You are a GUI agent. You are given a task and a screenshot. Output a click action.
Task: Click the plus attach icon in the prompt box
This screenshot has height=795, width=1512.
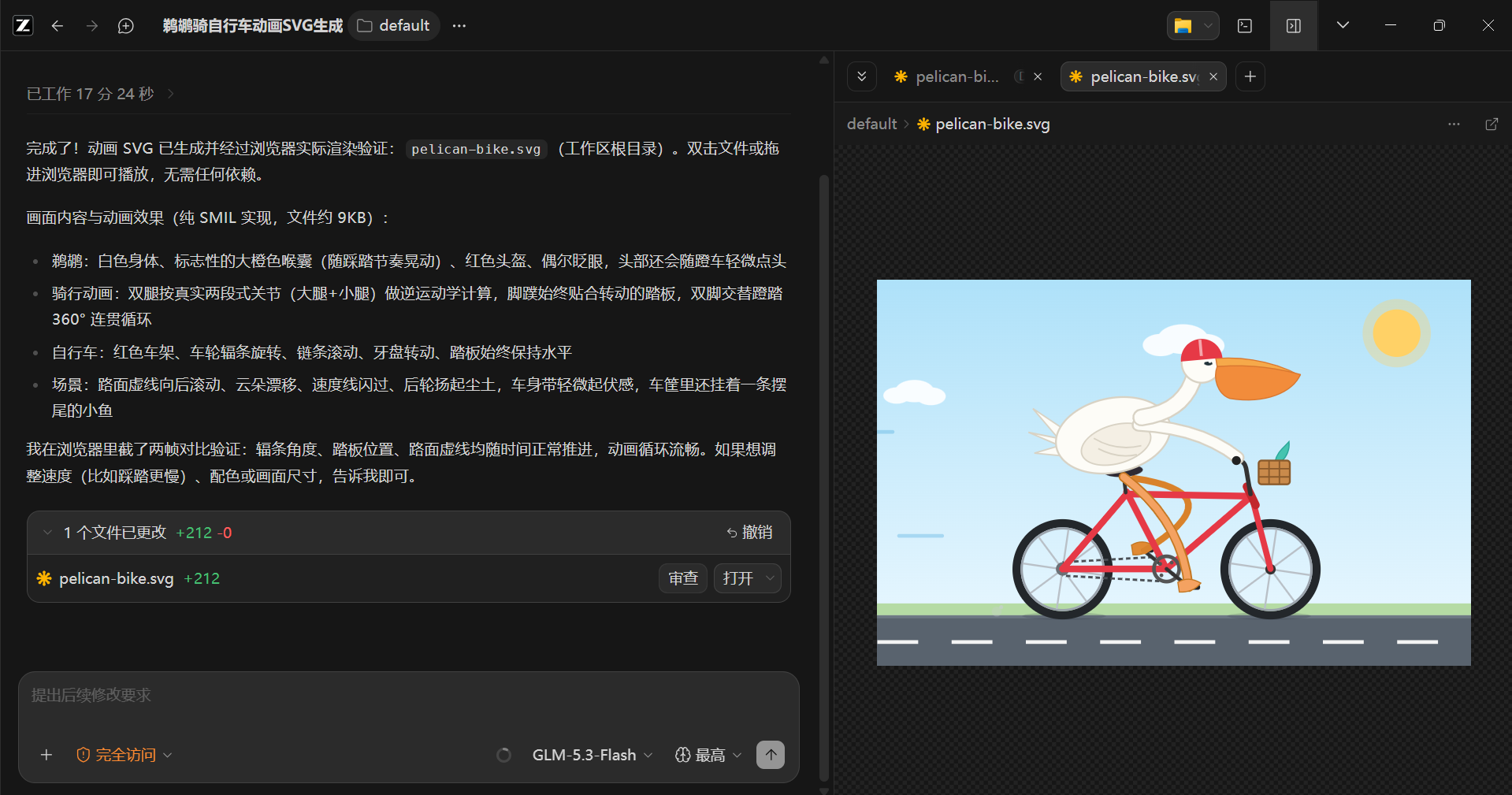point(46,755)
